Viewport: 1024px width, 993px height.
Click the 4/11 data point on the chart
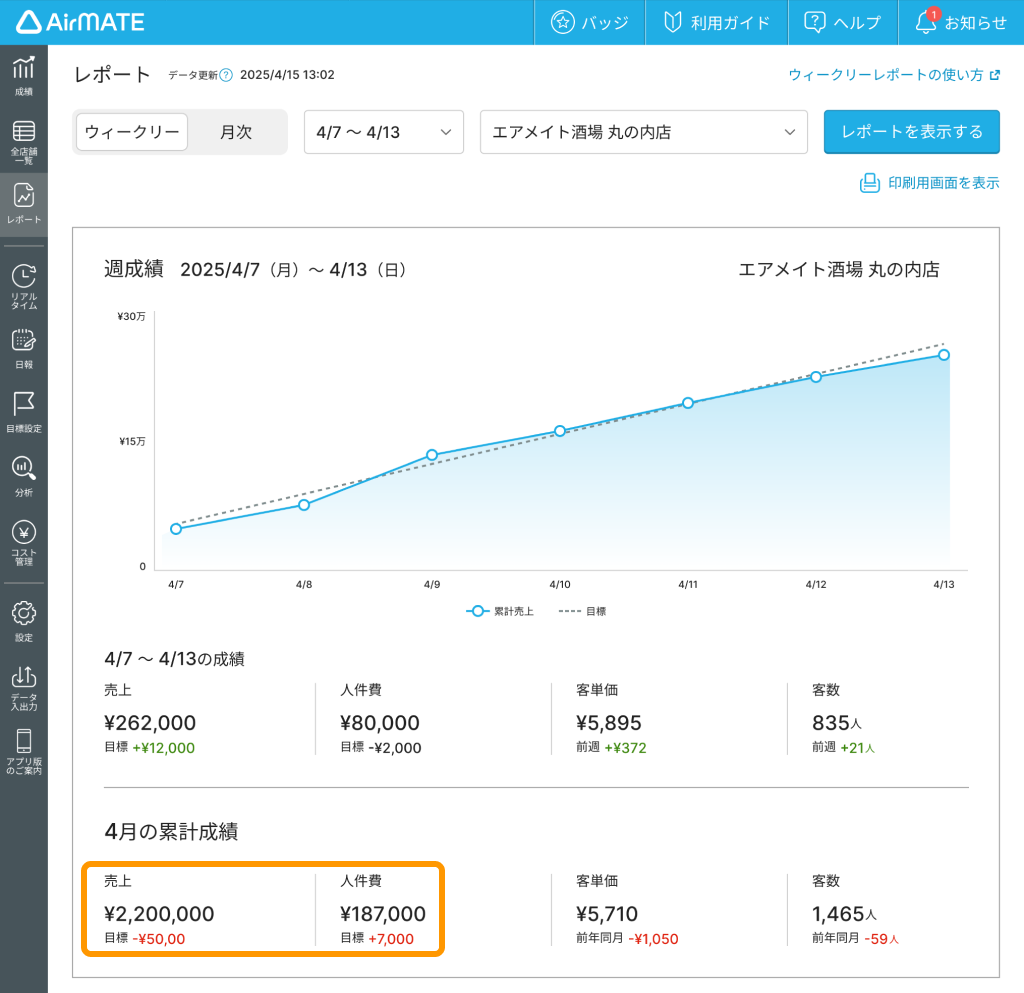pyautogui.click(x=688, y=403)
